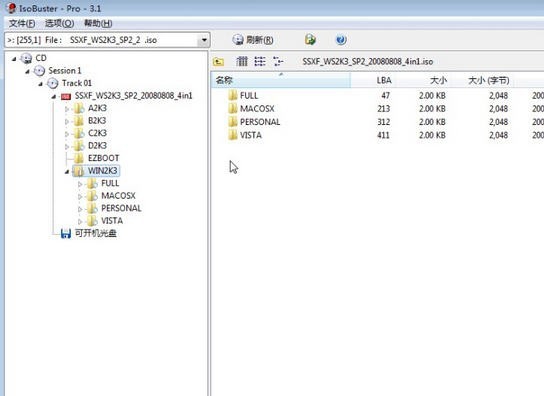This screenshot has width=544, height=396.
Task: Open the drive/file selection dropdown arrow
Action: click(204, 40)
